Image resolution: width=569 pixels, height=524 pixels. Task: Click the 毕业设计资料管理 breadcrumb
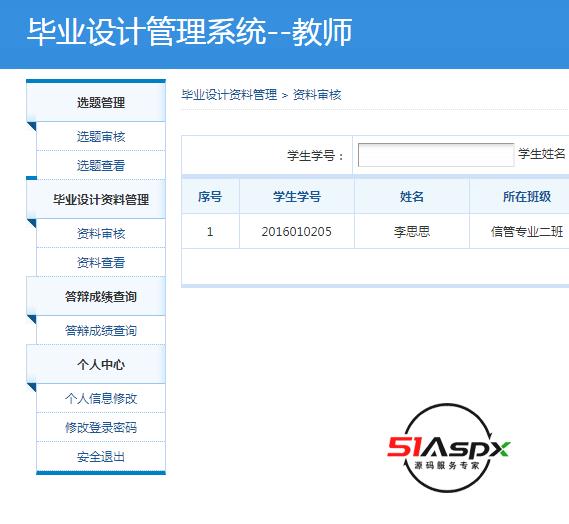click(x=229, y=95)
